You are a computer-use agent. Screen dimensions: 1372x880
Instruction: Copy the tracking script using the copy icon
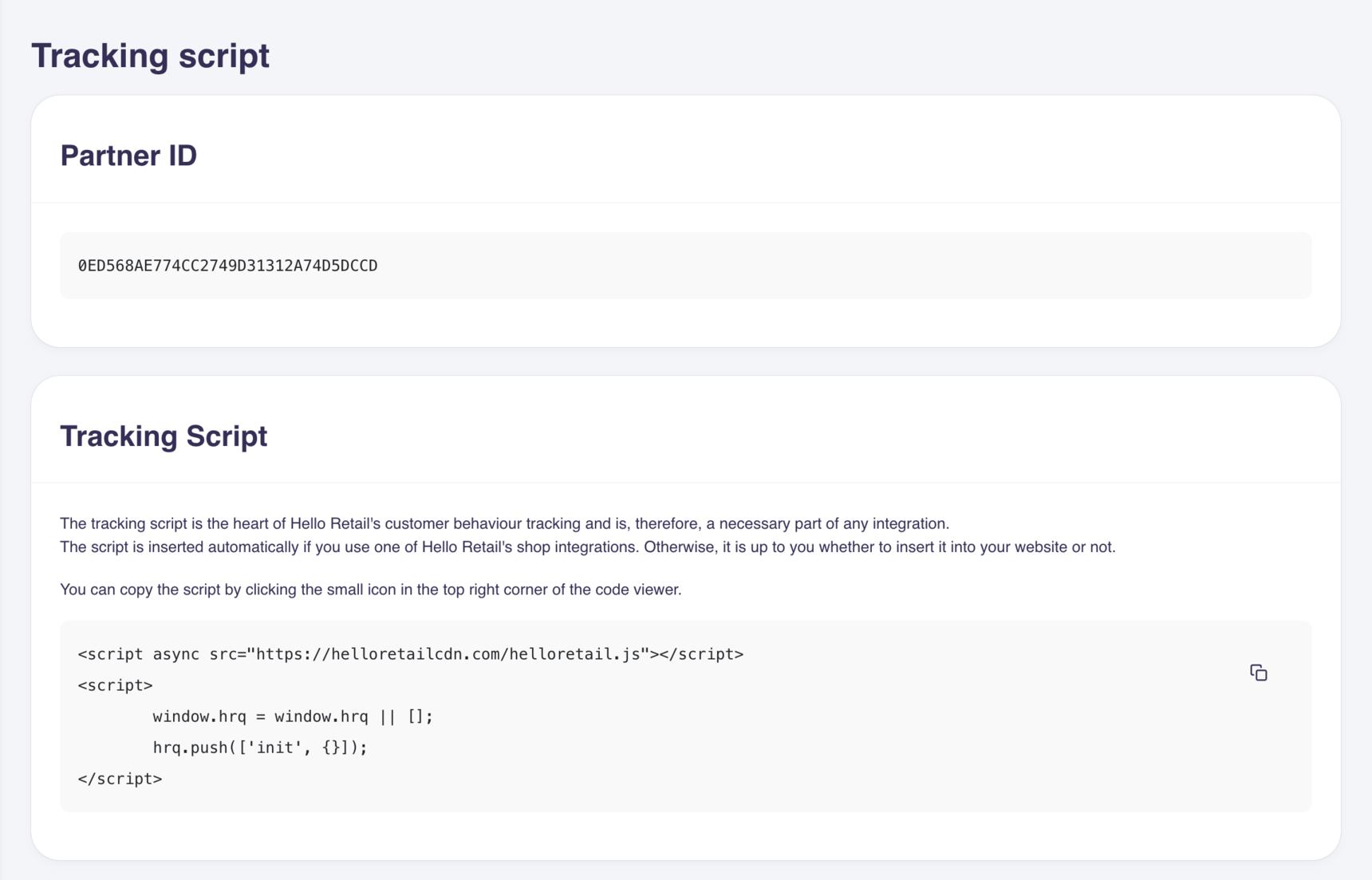pyautogui.click(x=1258, y=673)
